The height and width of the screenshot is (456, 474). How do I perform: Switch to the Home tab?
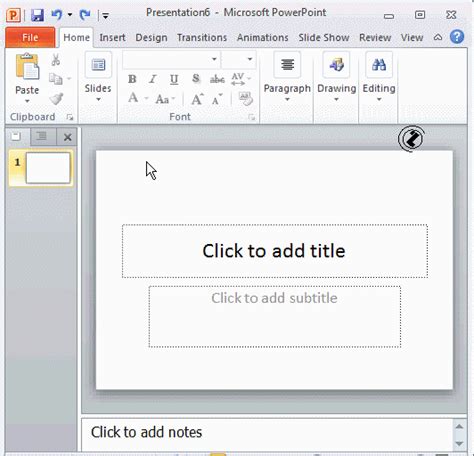coord(76,38)
